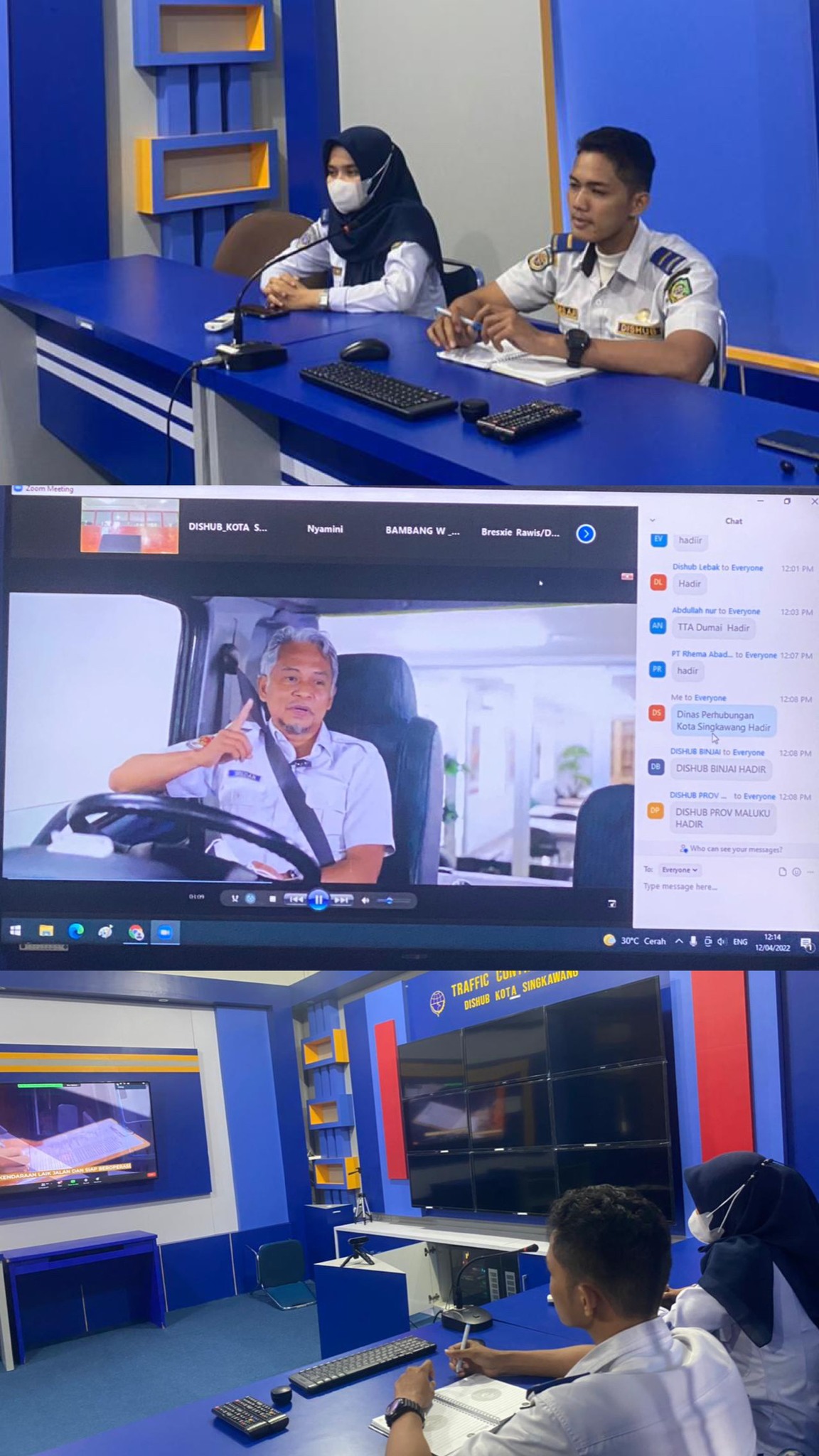Skip to the next track in player

[341, 900]
